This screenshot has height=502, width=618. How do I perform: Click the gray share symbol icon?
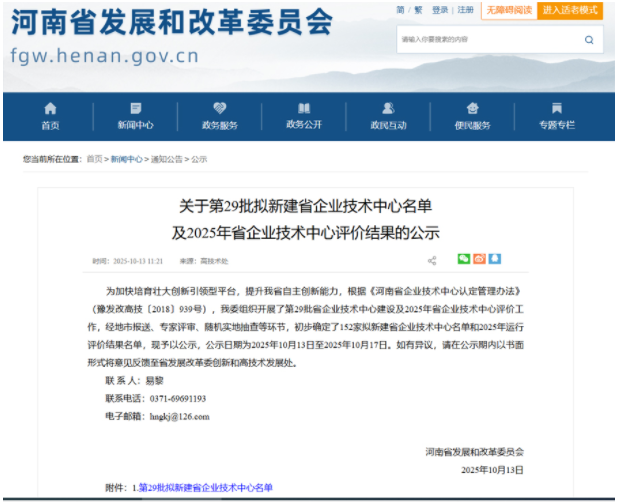click(432, 261)
